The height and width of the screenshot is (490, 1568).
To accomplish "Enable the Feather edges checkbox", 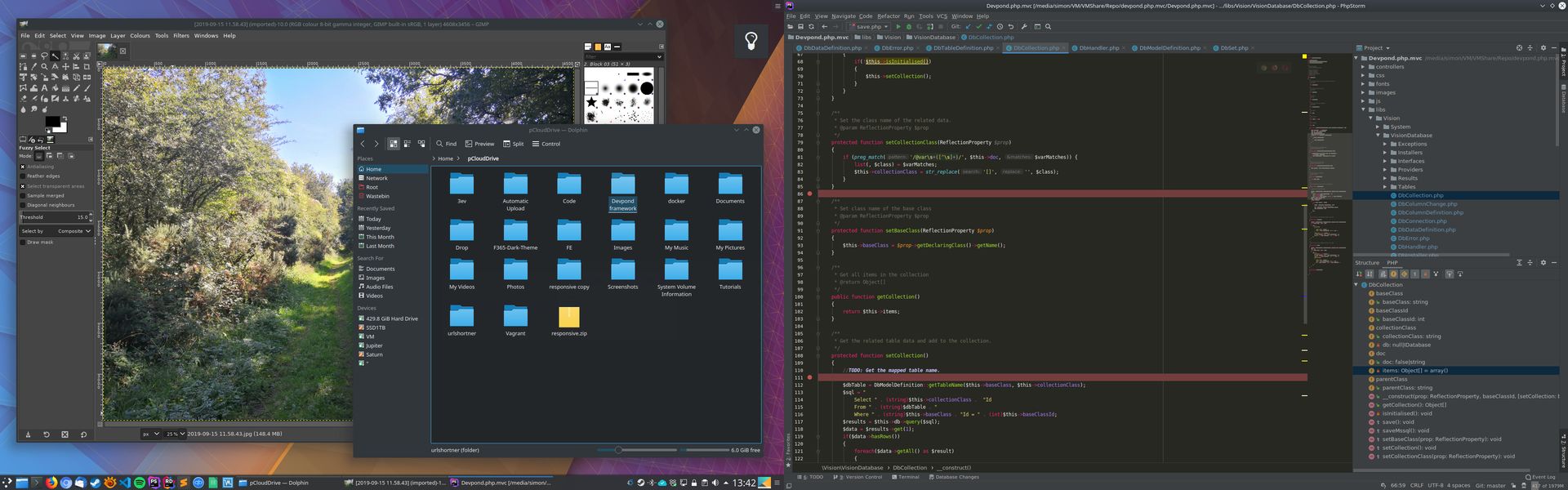I will pos(22,176).
